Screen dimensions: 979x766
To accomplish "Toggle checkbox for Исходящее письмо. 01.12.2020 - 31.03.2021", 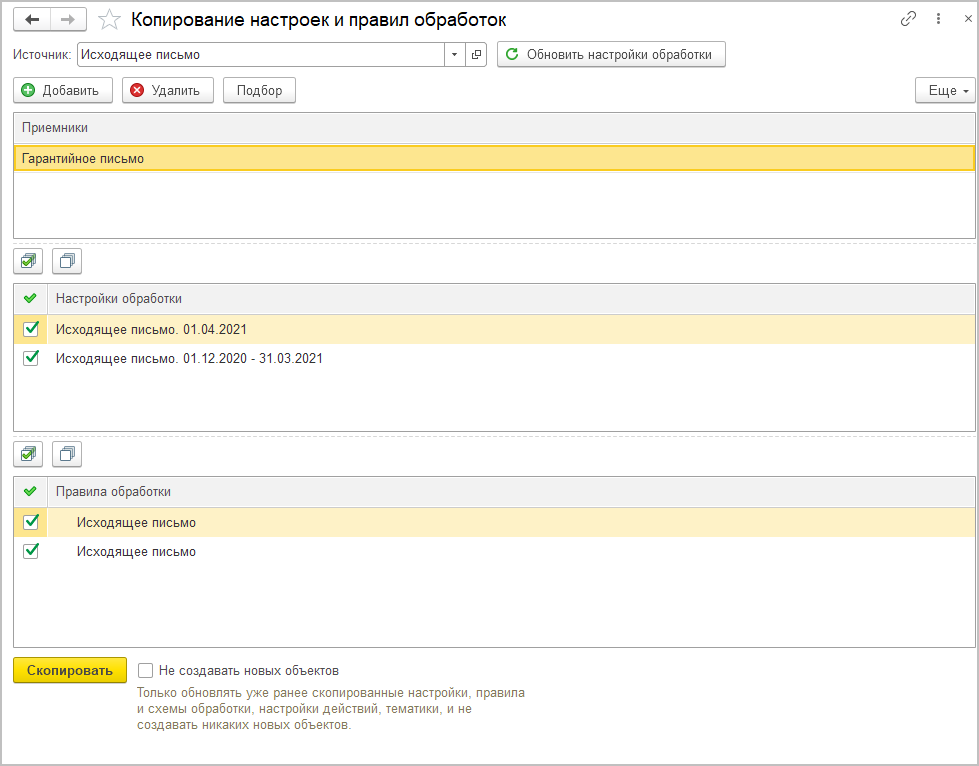I will [x=31, y=358].
